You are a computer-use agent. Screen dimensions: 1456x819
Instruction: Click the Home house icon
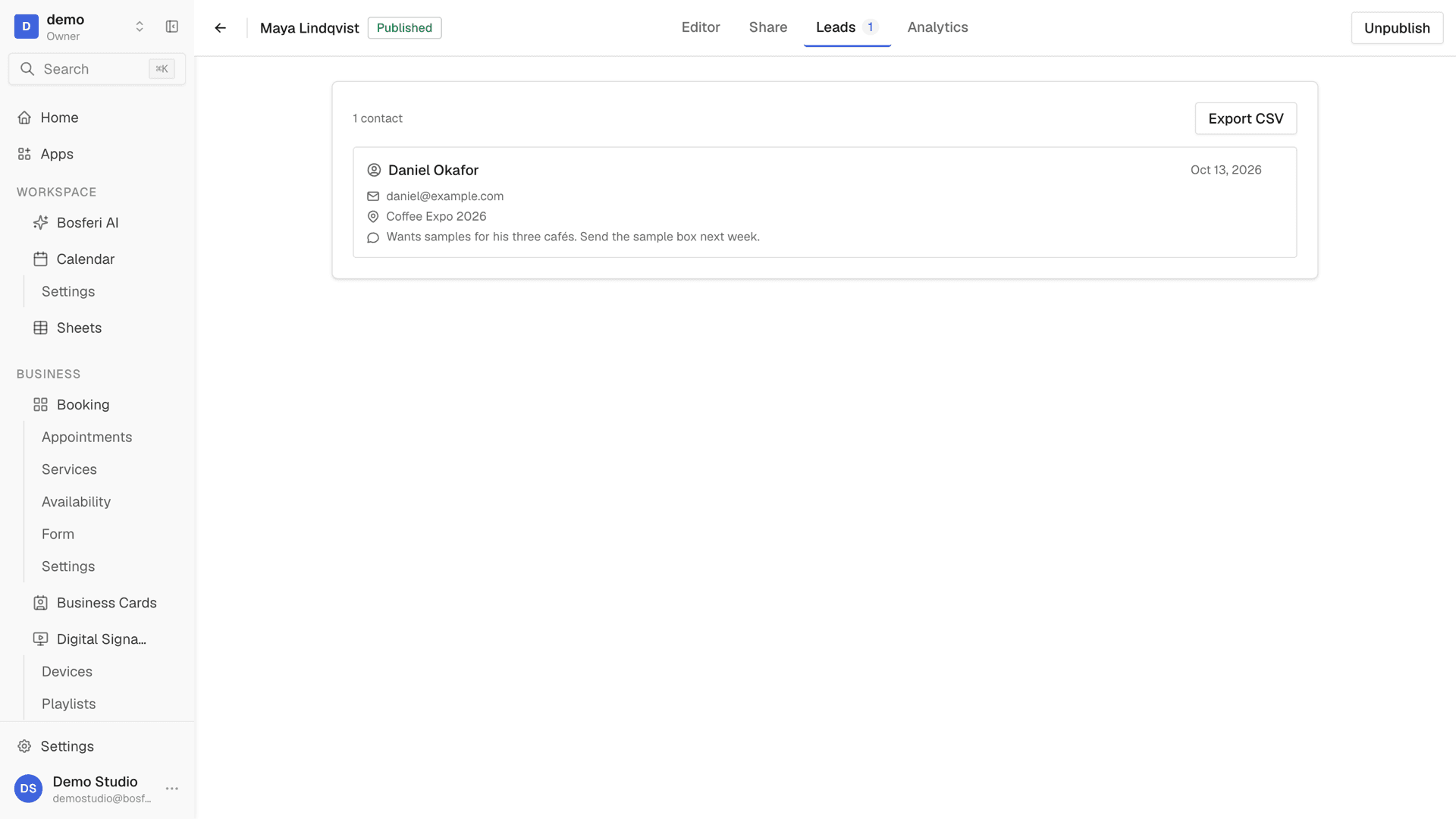pyautogui.click(x=24, y=118)
